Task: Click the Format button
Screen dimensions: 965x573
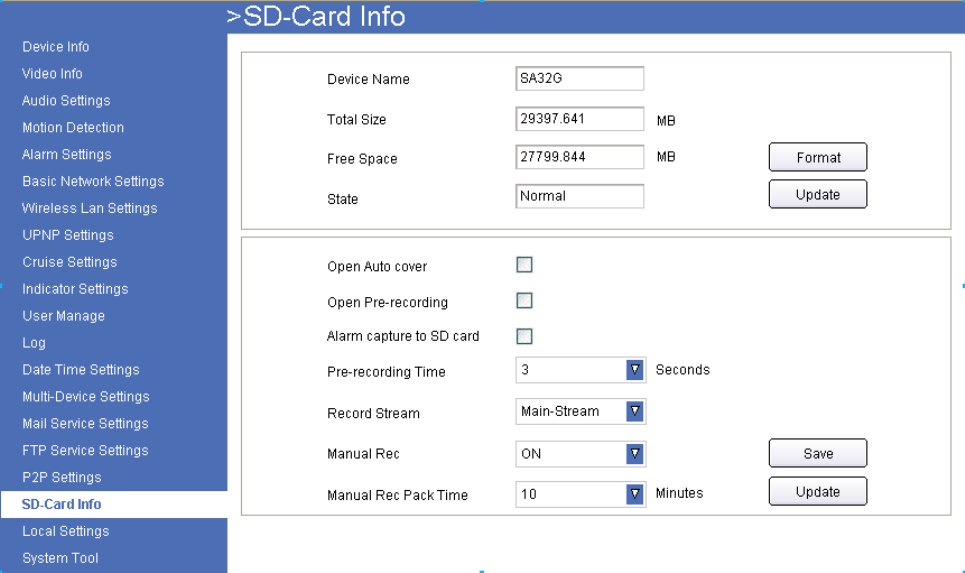Action: (818, 158)
